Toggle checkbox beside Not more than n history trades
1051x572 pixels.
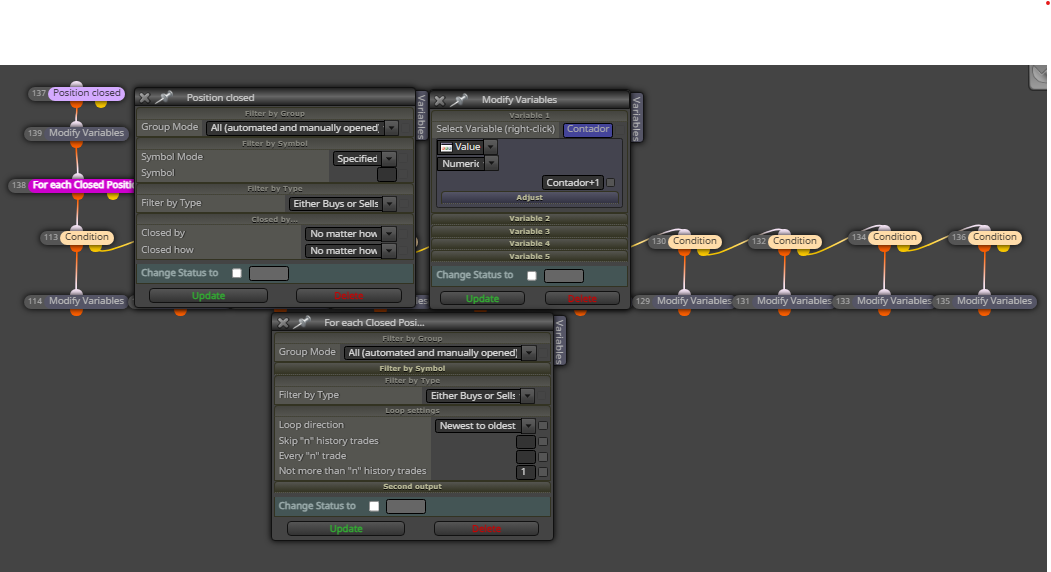[x=543, y=471]
